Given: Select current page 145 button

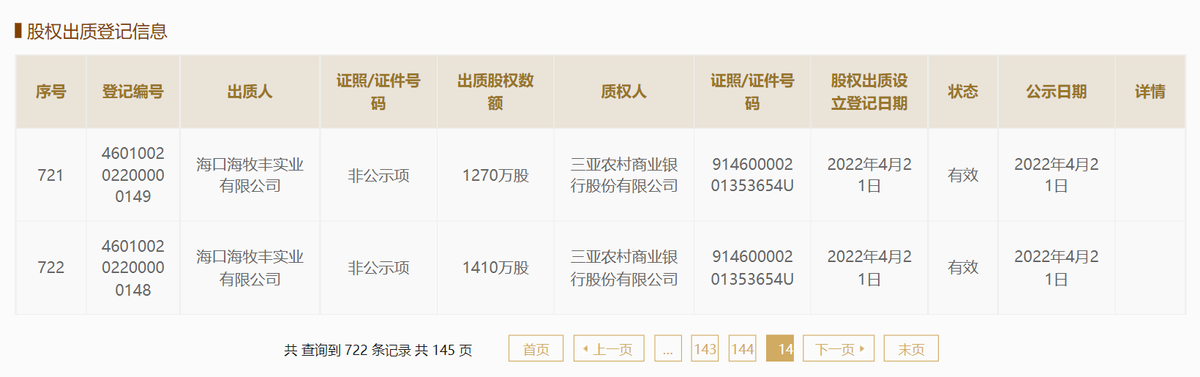Looking at the screenshot, I should tap(780, 349).
